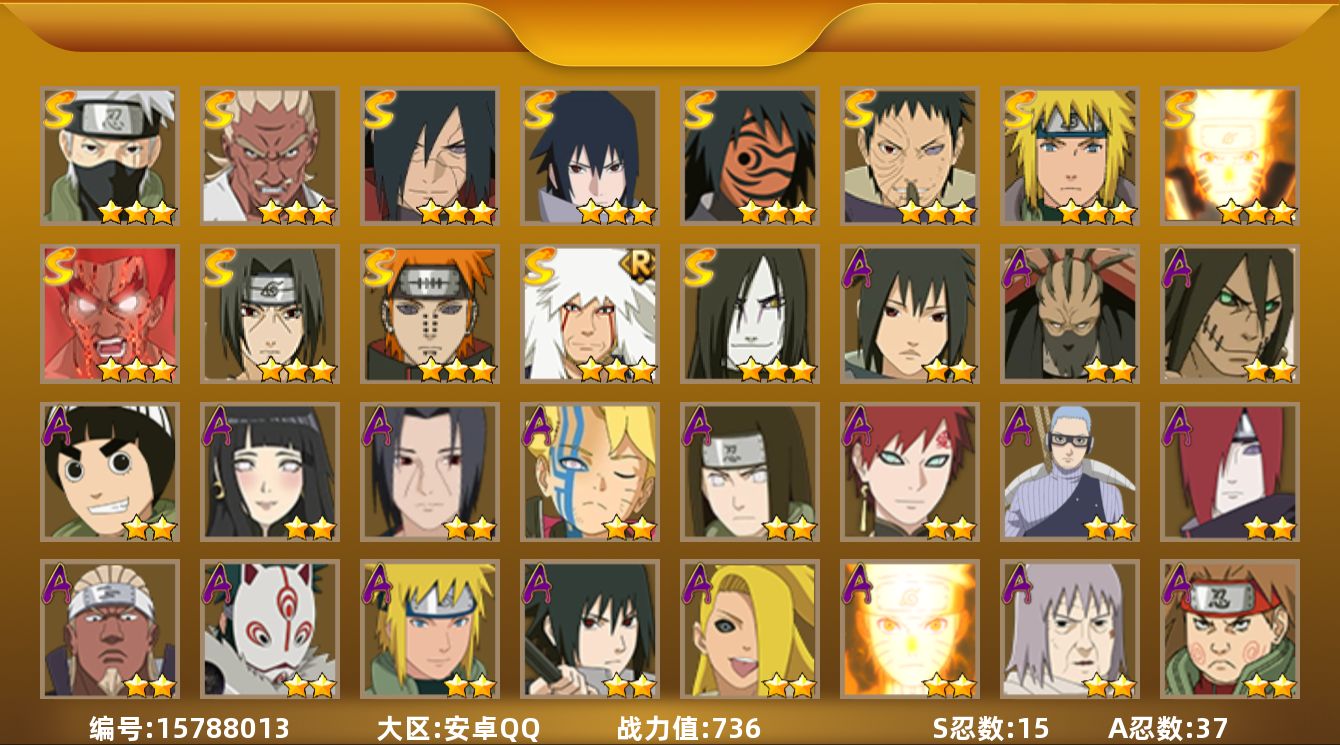Select the red-skinned glowing-eyes character portrait
Image resolution: width=1340 pixels, height=745 pixels.
coord(110,314)
